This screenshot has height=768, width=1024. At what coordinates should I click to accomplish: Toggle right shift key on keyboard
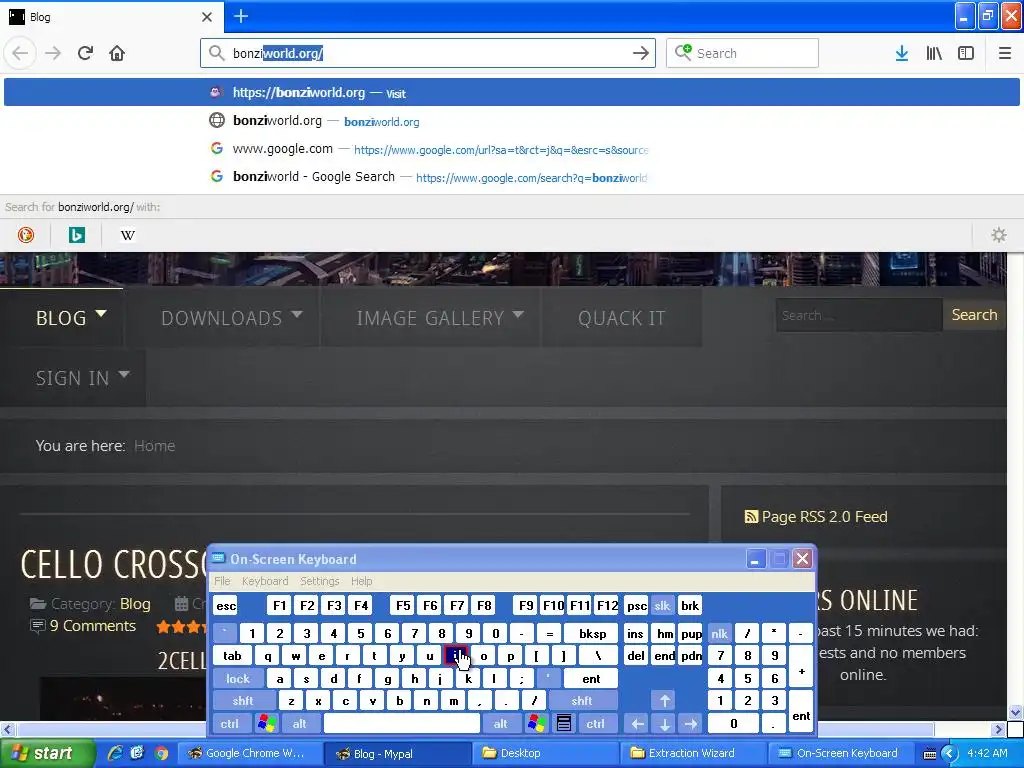point(582,701)
